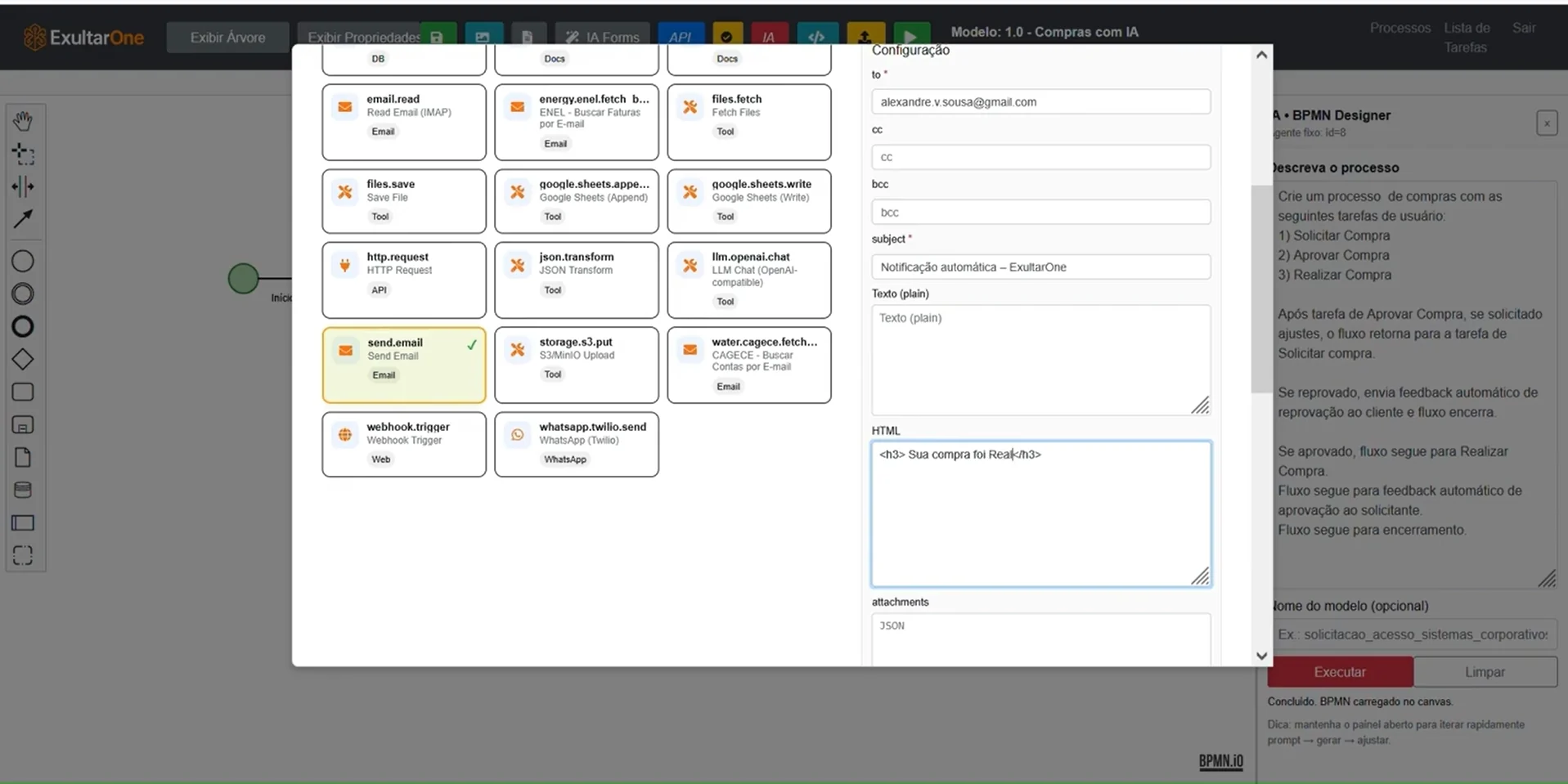Select the files.fetch connector card
This screenshot has height=784, width=1568.
[x=749, y=122]
